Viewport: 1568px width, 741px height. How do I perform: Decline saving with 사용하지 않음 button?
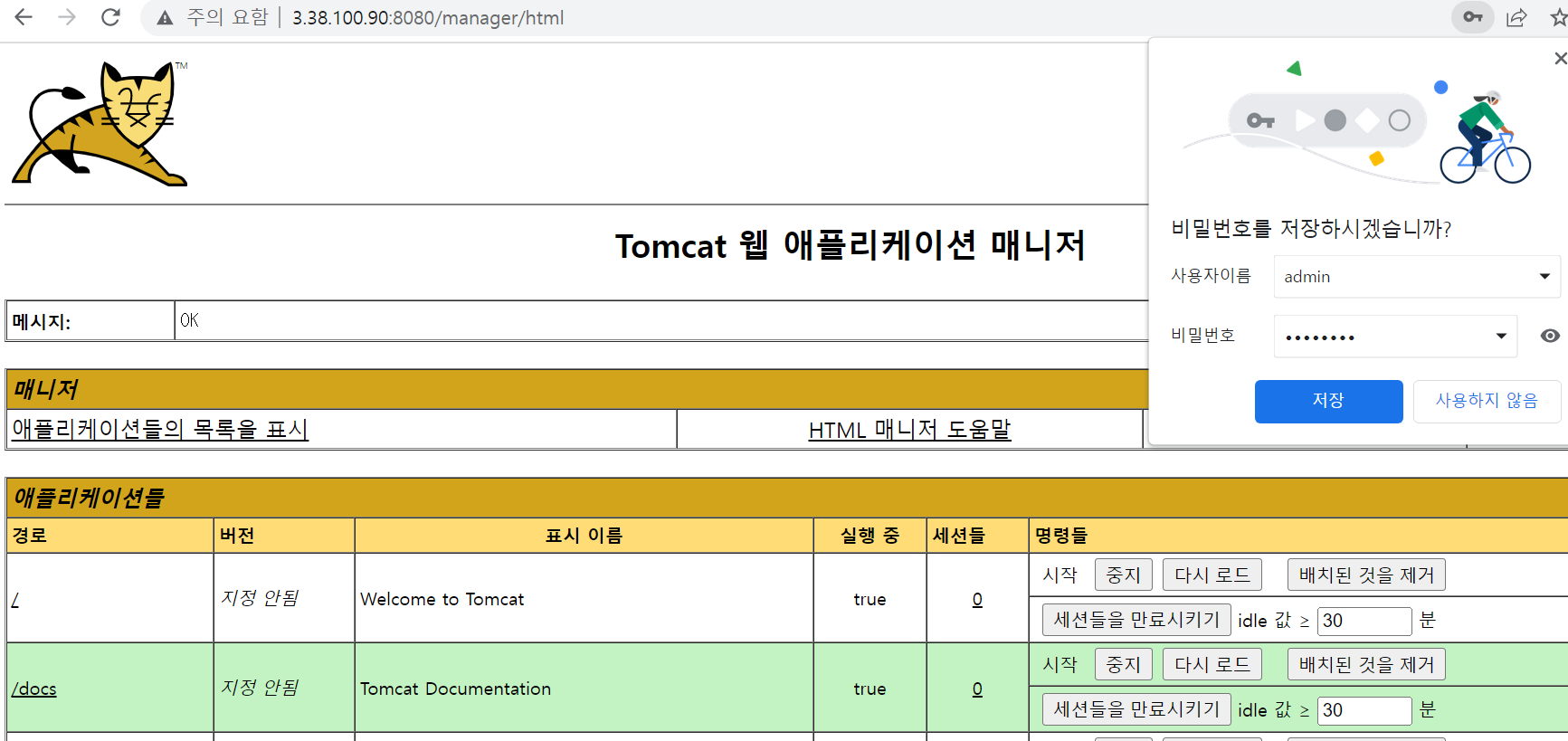click(x=1487, y=401)
